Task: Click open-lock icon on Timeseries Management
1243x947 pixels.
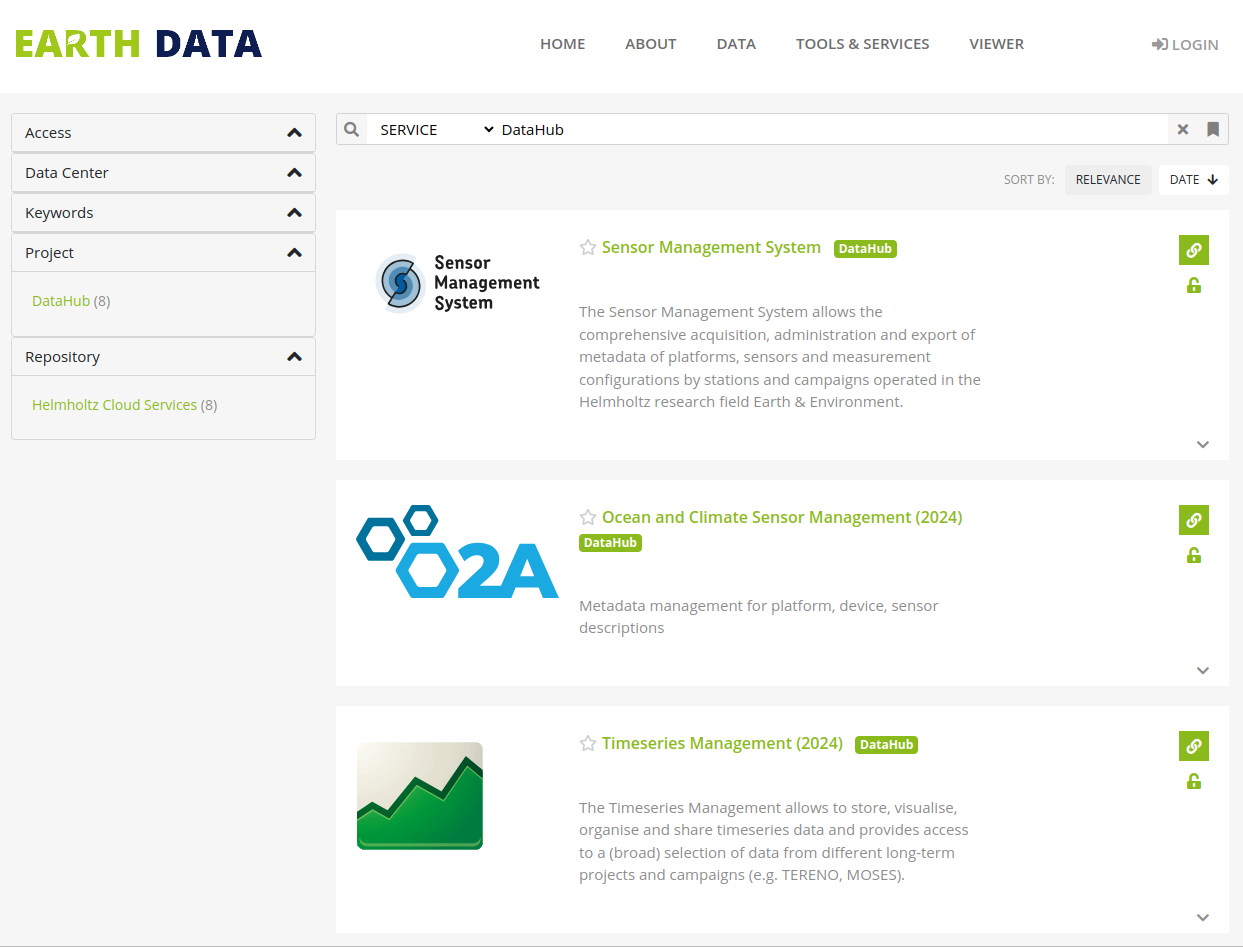Action: click(x=1193, y=782)
